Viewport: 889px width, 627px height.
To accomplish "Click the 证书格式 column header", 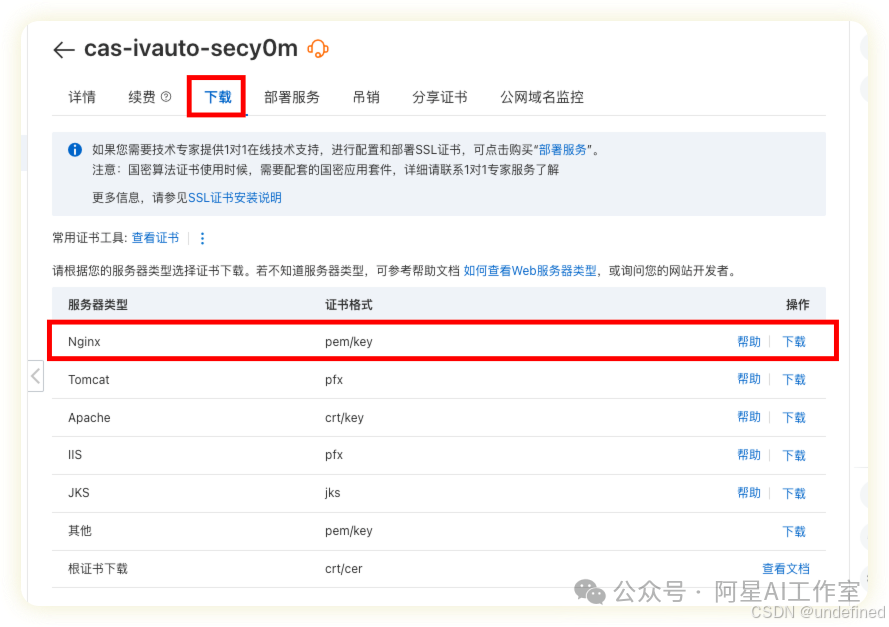I will [349, 305].
